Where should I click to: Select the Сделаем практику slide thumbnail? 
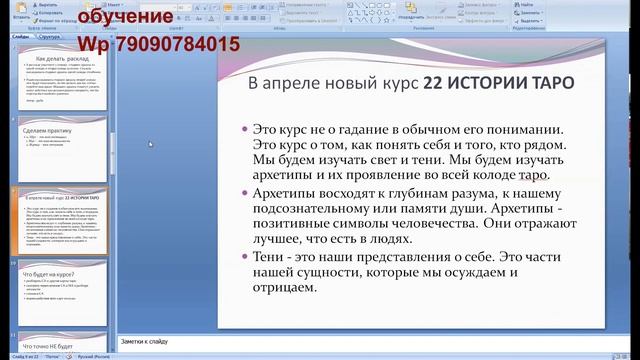tap(62, 149)
